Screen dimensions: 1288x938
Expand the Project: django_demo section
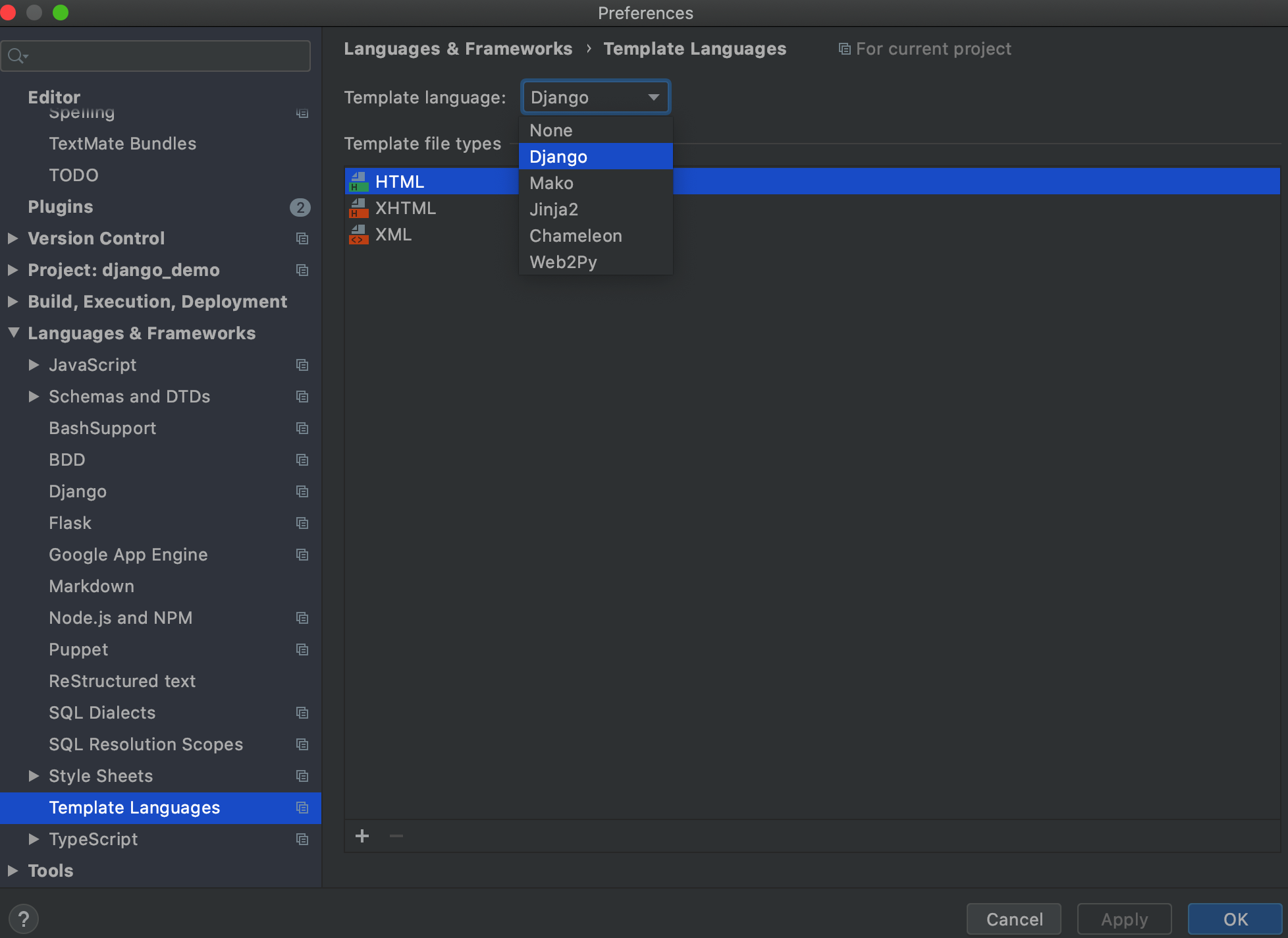[13, 270]
